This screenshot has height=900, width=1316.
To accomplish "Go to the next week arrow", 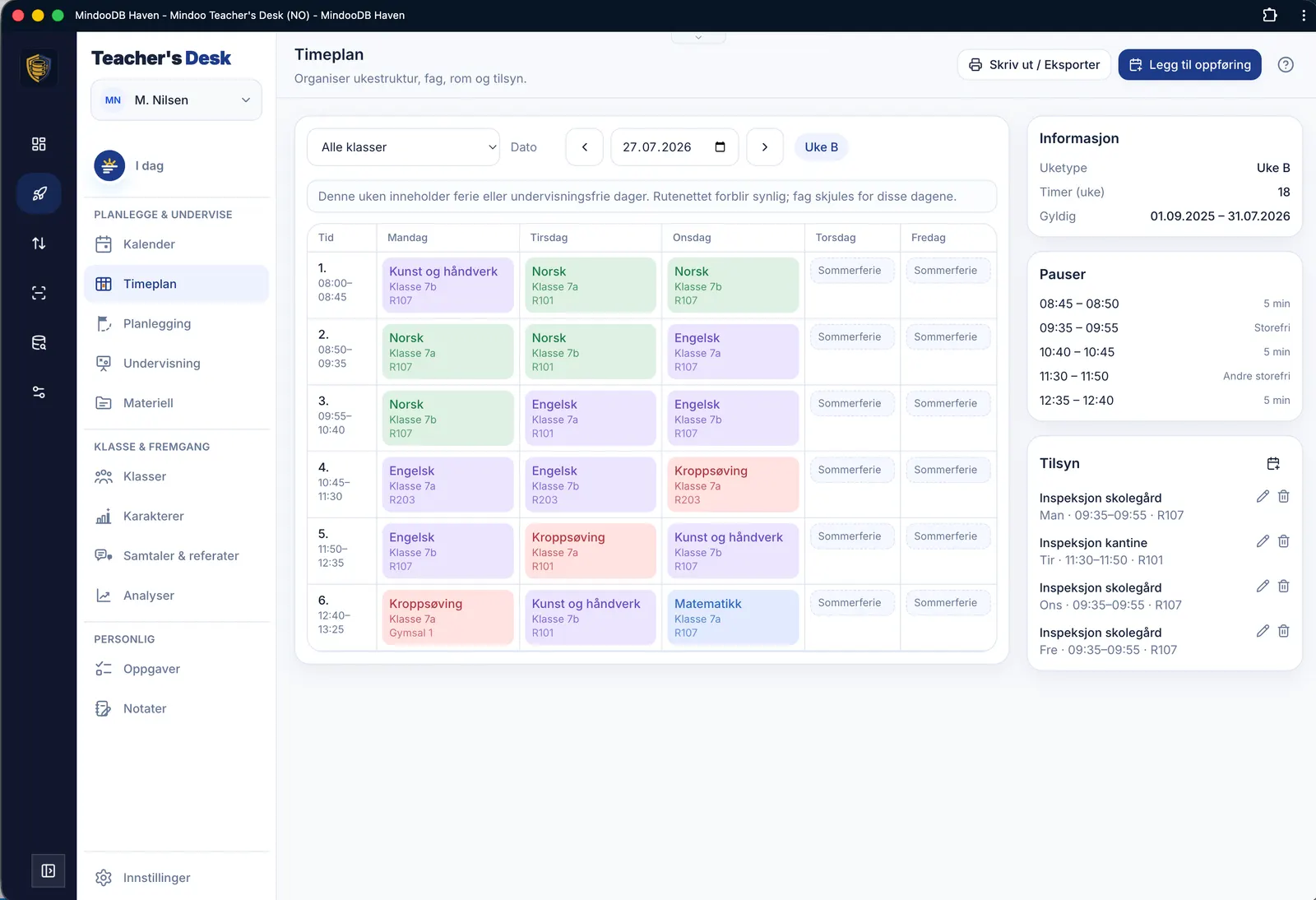I will coord(765,147).
